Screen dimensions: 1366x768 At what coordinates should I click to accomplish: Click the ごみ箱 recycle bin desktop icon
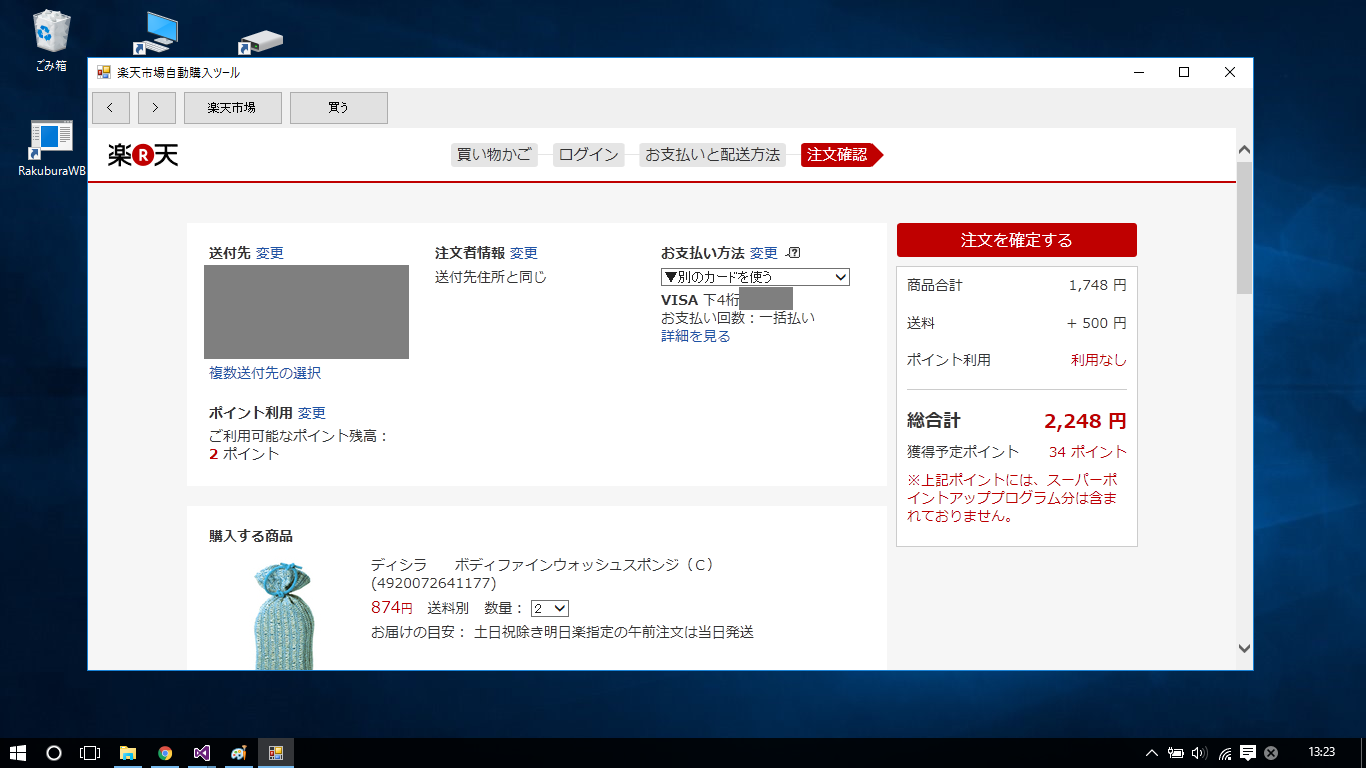point(51,40)
